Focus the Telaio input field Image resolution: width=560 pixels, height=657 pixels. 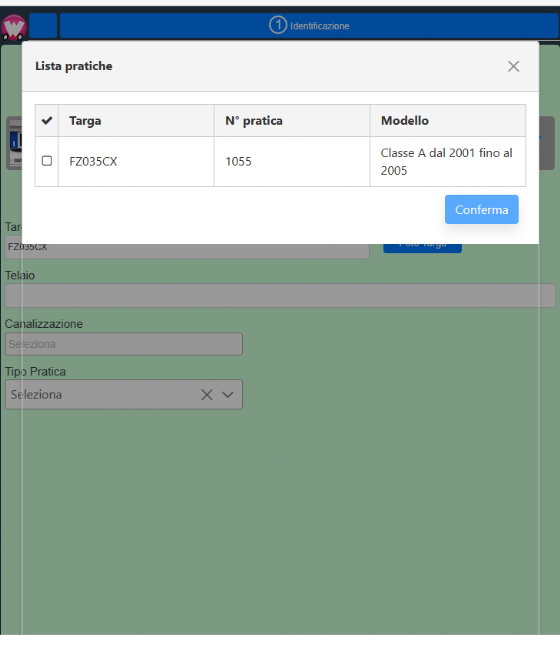click(280, 295)
